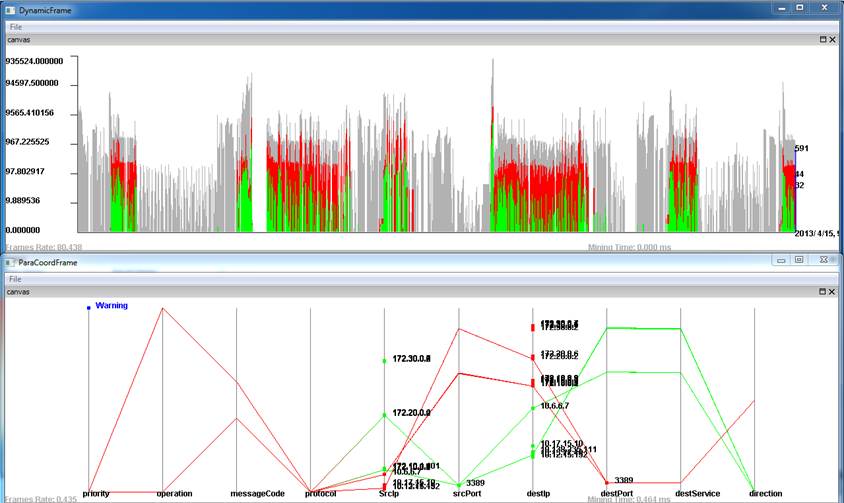Click the 3389 label beside srcPort axis

pos(475,483)
